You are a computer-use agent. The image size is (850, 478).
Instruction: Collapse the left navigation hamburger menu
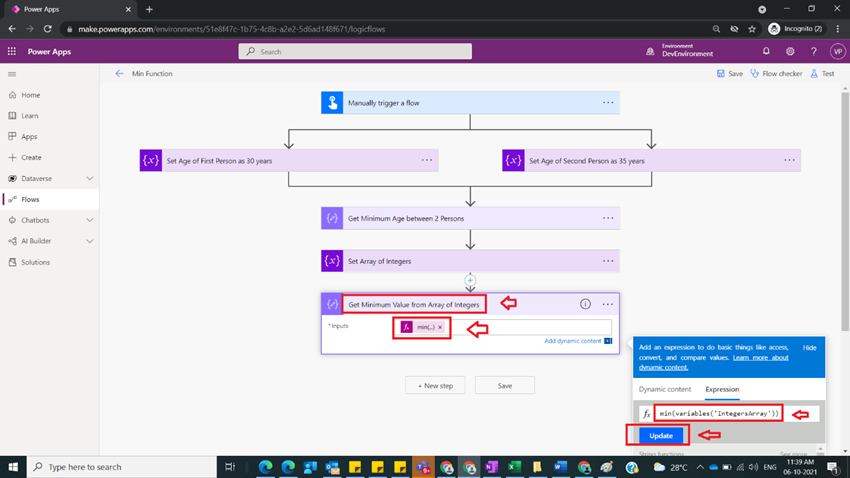[x=12, y=74]
